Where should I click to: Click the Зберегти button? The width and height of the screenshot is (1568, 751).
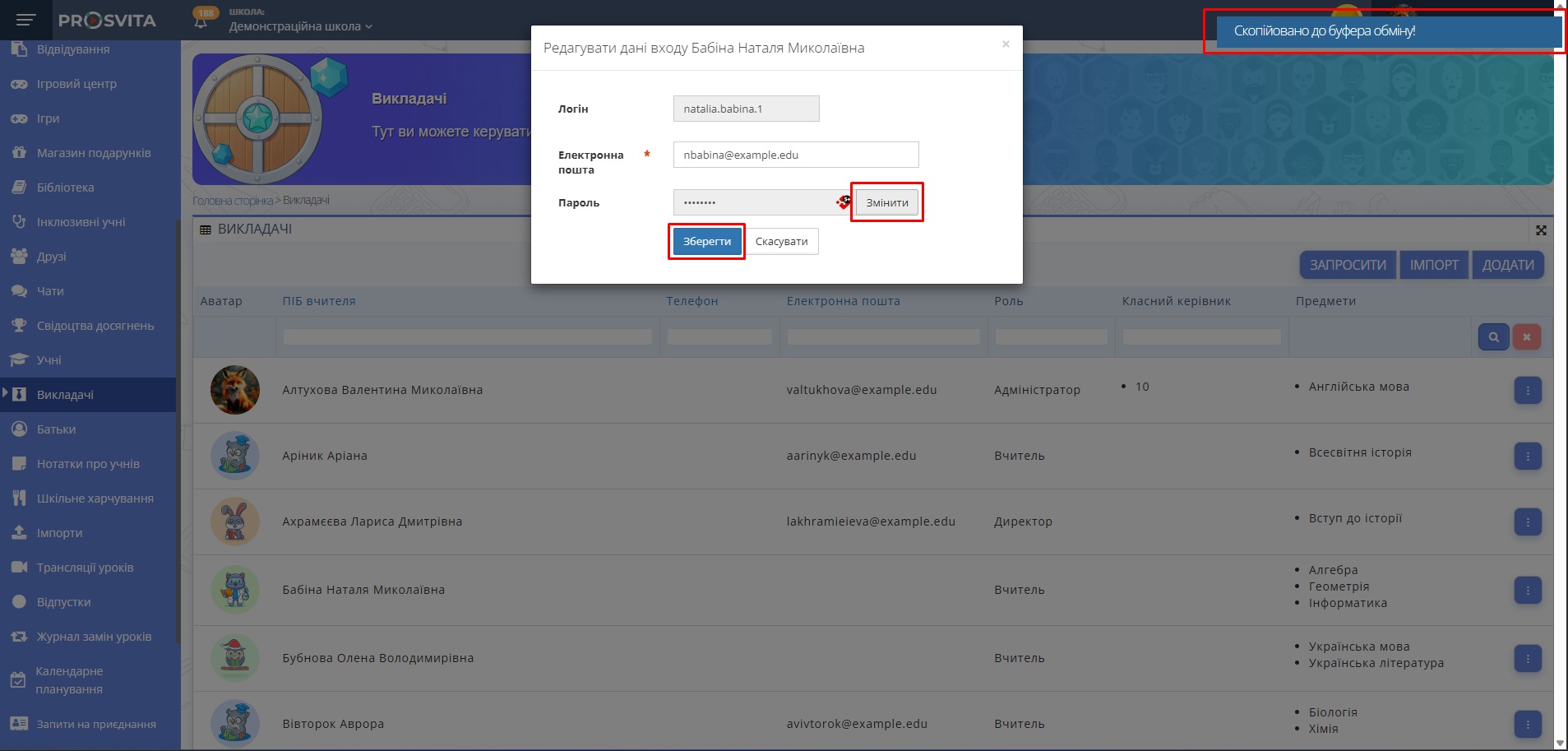pyautogui.click(x=706, y=242)
